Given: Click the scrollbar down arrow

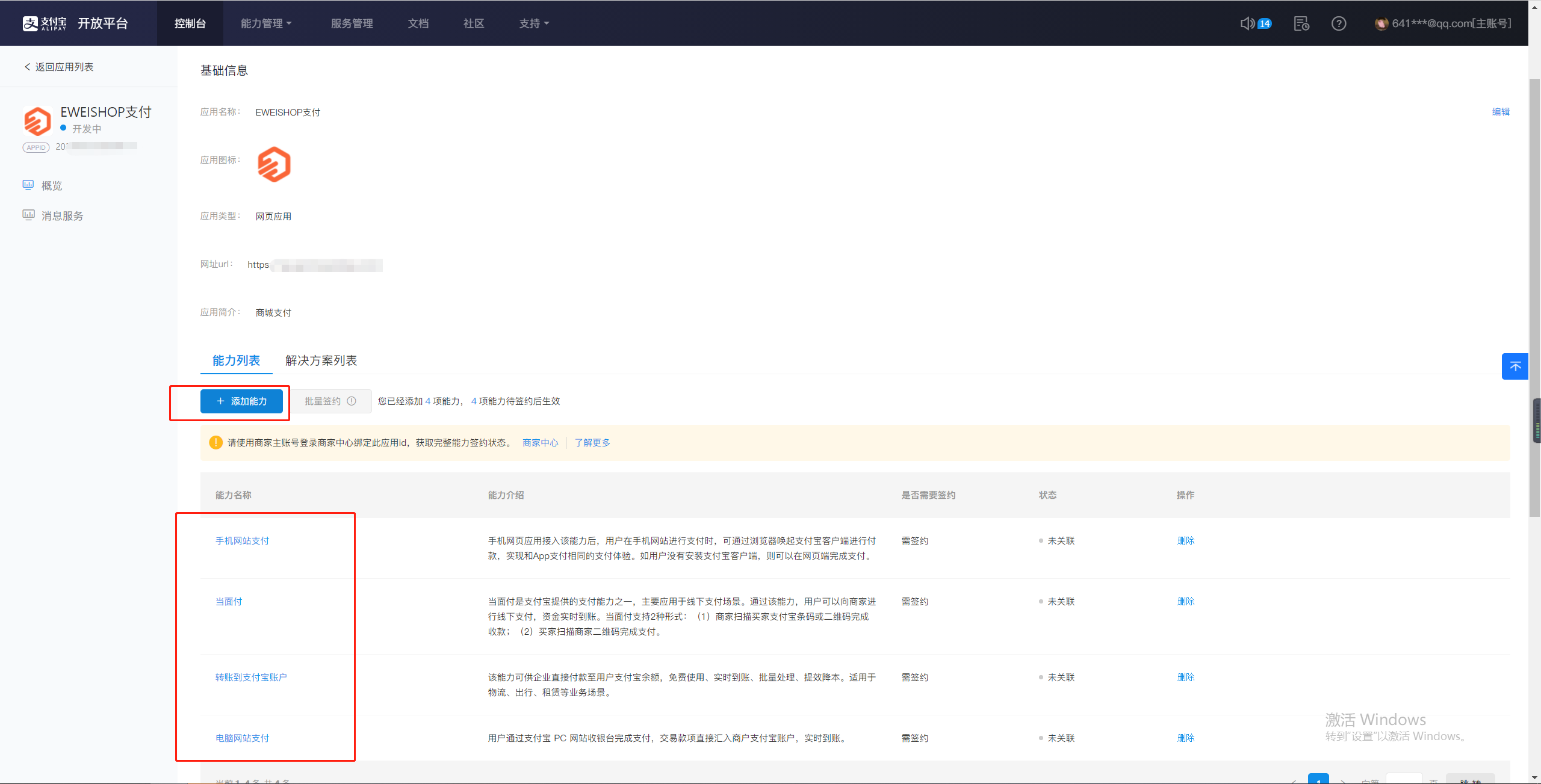Looking at the screenshot, I should [1535, 777].
